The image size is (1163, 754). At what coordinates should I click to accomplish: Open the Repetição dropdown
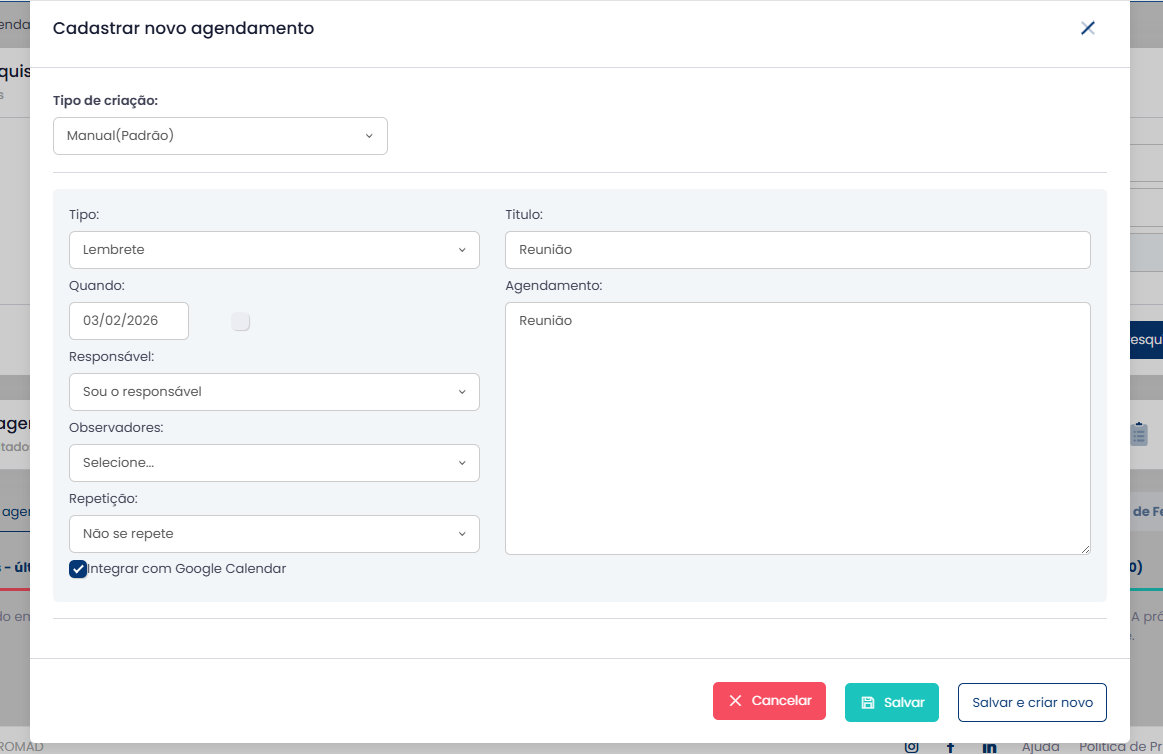click(274, 534)
